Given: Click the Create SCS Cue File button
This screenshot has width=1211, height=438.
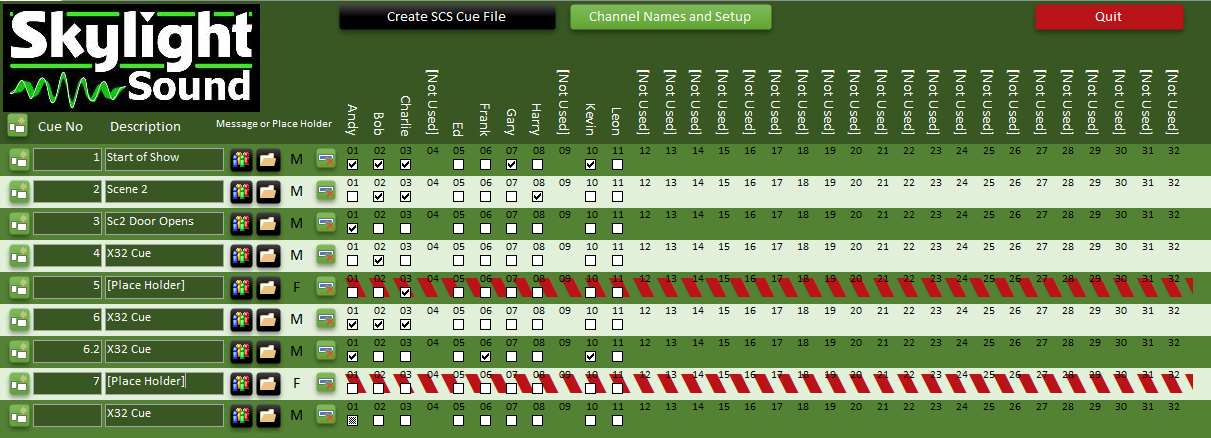Looking at the screenshot, I should 446,17.
